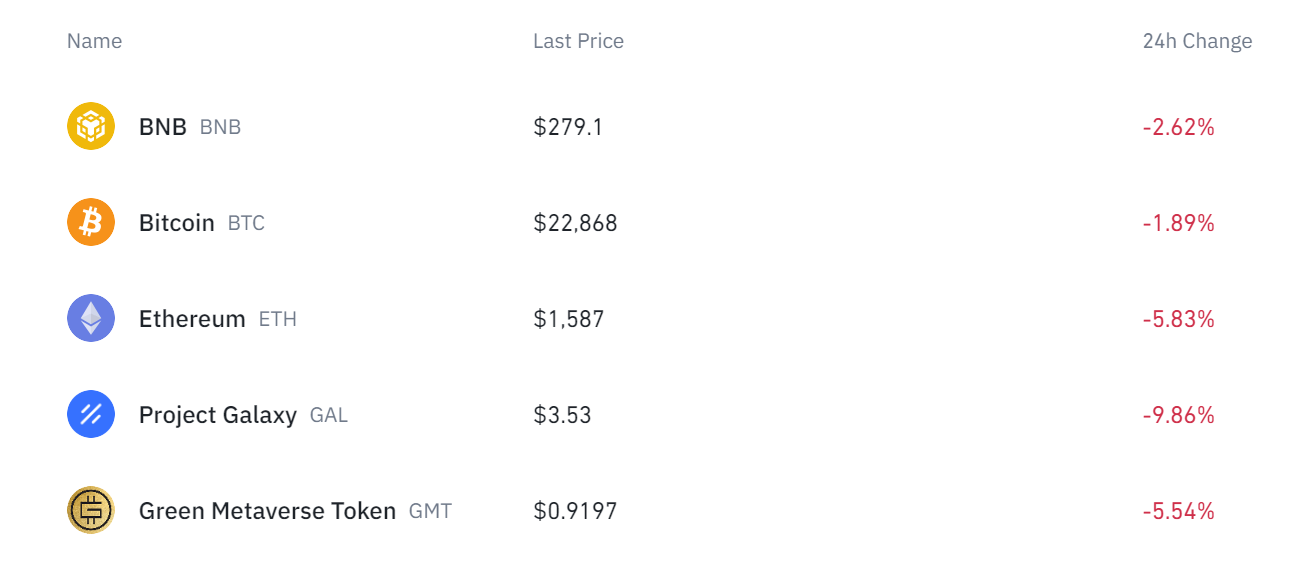The image size is (1311, 571).
Task: Open the Ethereum name link
Action: (192, 319)
